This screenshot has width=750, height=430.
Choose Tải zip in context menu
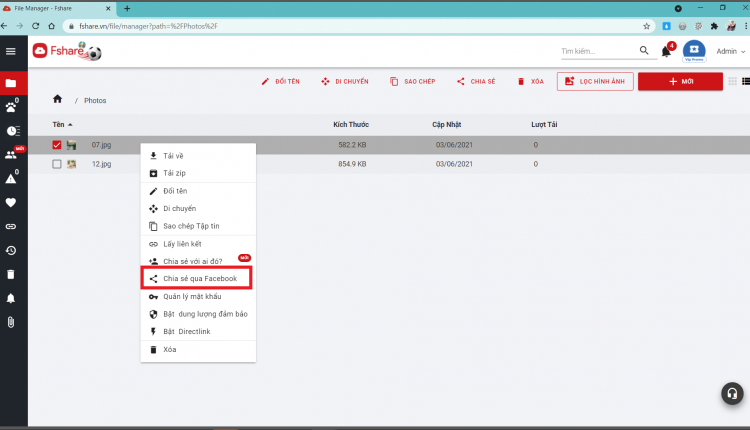[198, 173]
